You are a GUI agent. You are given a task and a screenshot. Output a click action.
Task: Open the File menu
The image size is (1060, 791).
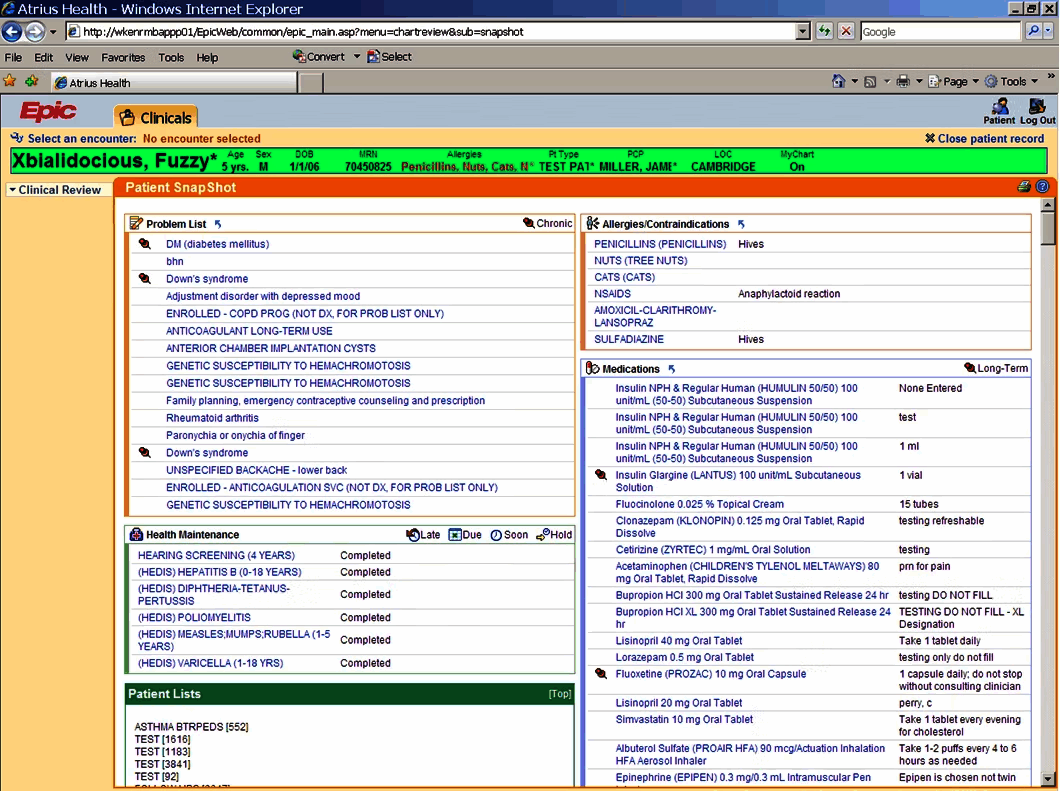13,57
